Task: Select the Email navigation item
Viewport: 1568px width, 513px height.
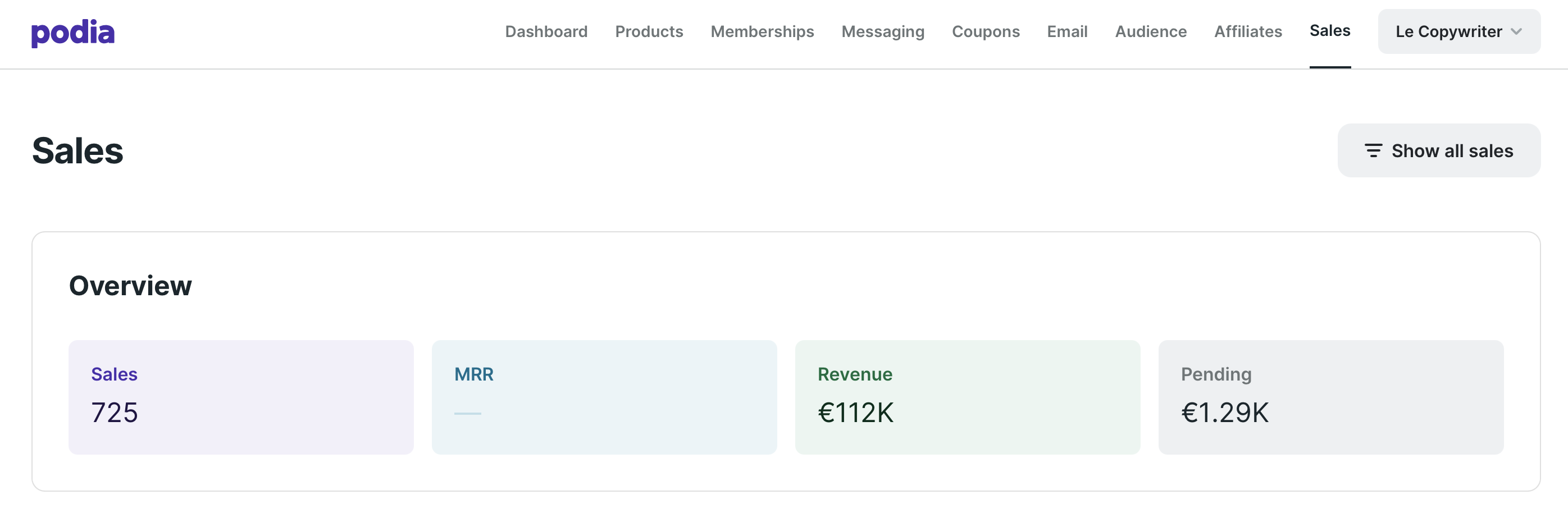Action: [x=1067, y=31]
